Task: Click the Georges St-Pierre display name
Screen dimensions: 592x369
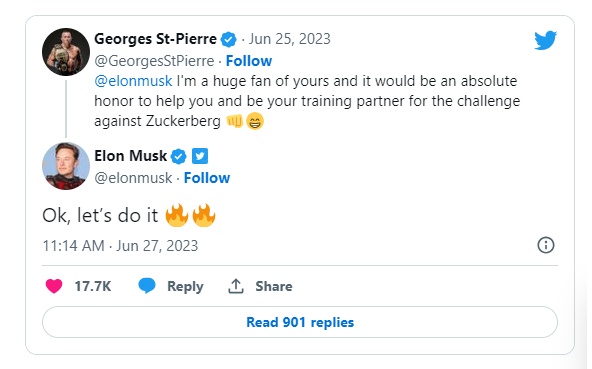Action: (155, 39)
